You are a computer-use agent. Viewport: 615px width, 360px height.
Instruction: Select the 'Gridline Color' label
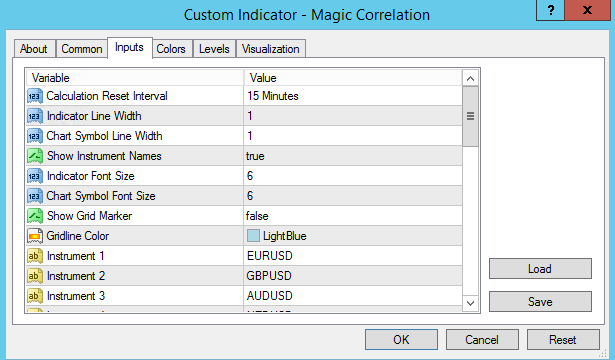(78, 236)
